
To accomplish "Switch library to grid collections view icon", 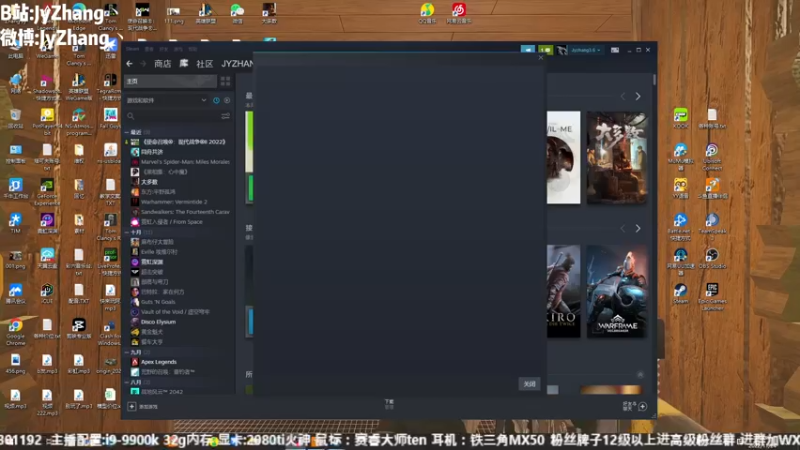I will pos(226,81).
